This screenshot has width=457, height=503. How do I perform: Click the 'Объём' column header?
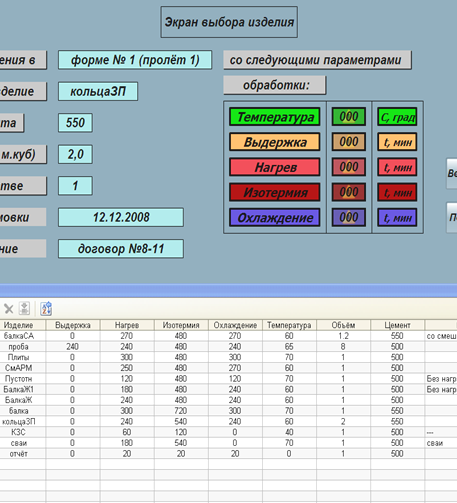tap(343, 325)
